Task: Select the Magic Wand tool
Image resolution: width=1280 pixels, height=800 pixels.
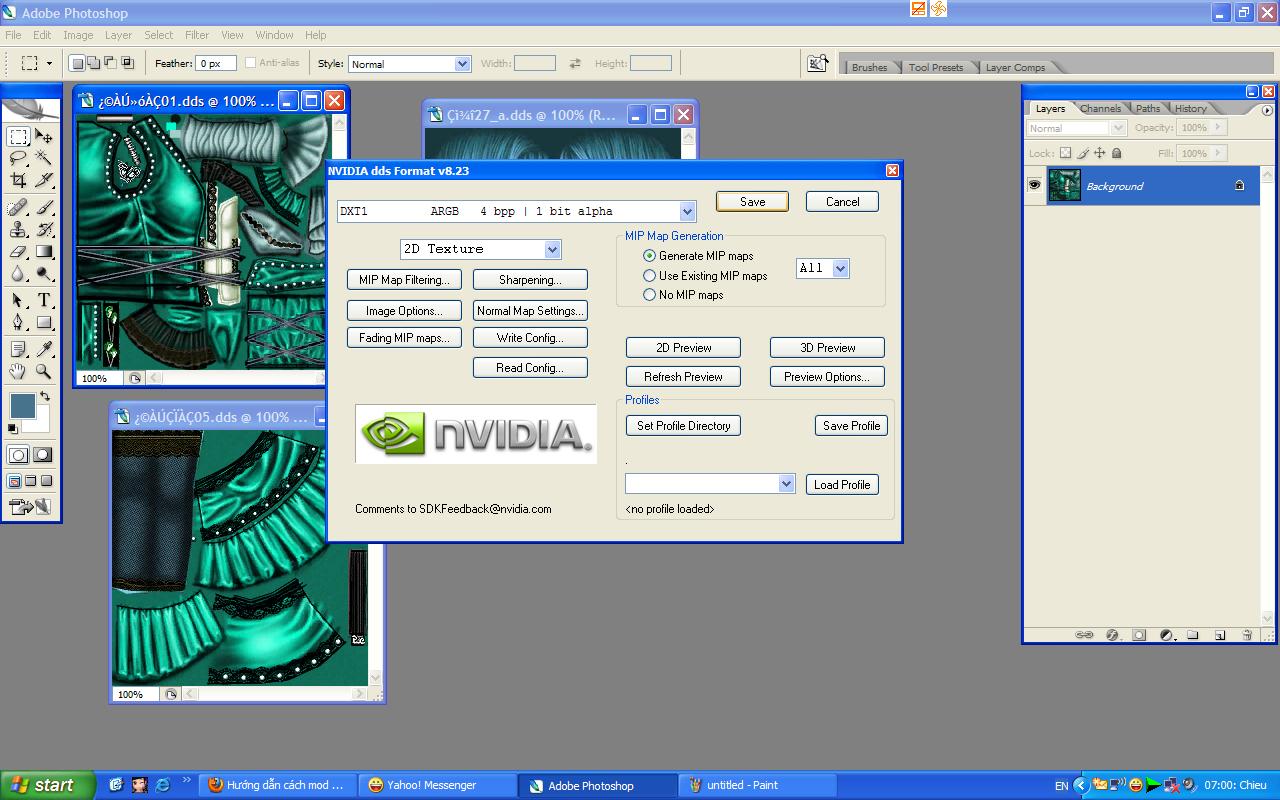Action: tap(44, 158)
